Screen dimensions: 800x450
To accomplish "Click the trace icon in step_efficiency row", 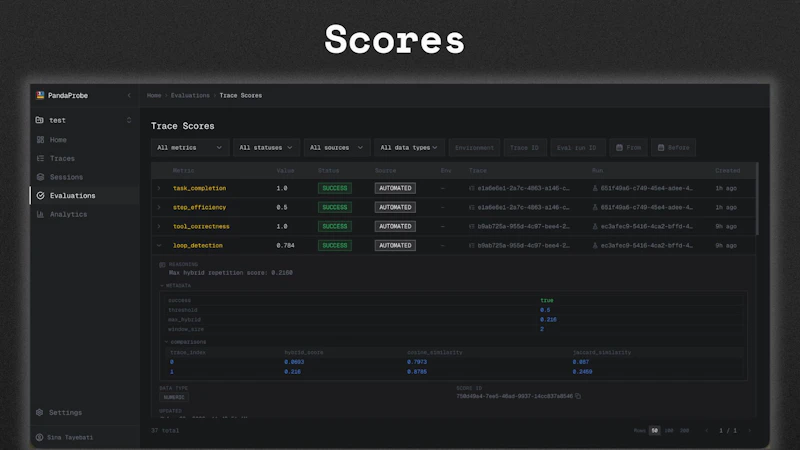I will point(472,207).
